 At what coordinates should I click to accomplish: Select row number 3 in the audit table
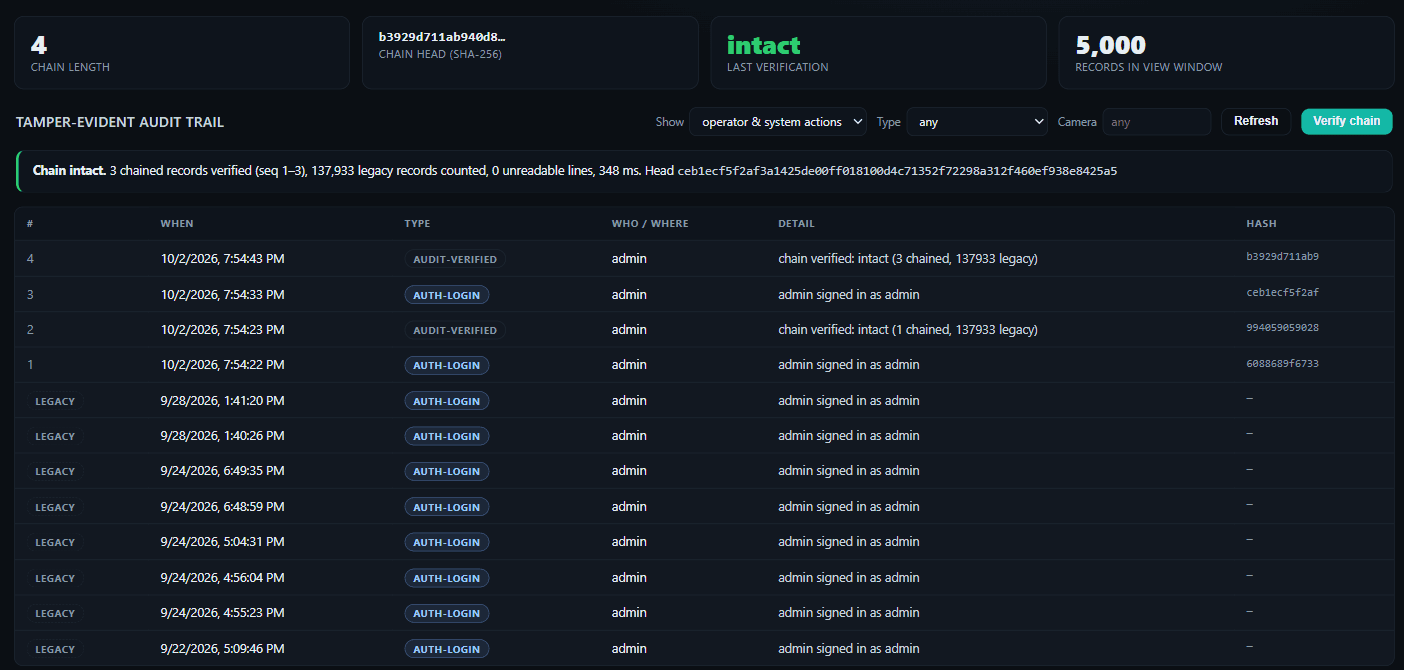coord(704,294)
